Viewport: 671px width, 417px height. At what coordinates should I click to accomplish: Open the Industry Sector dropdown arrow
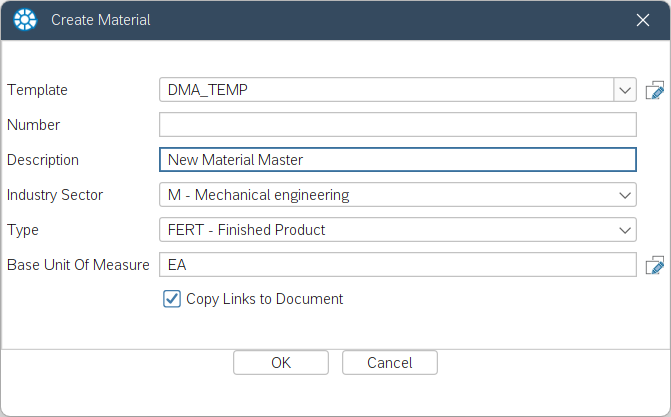click(625, 195)
